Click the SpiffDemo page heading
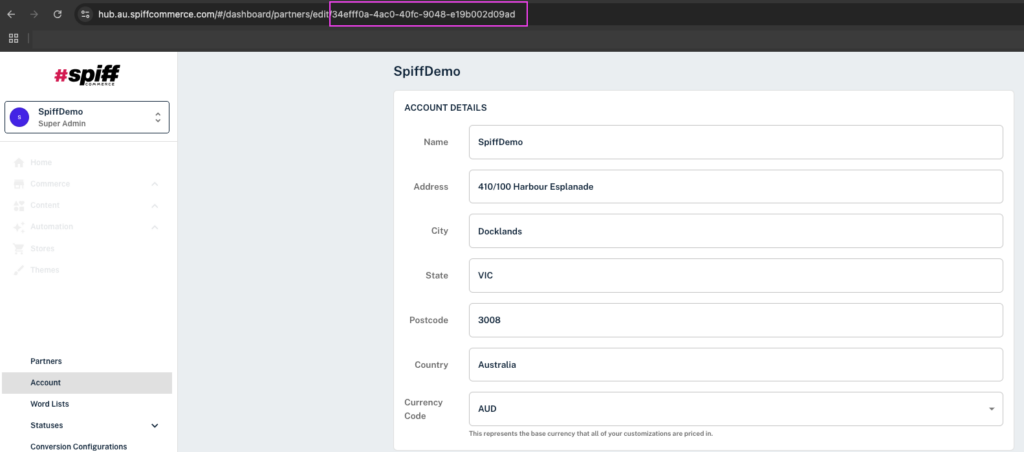 pyautogui.click(x=426, y=71)
